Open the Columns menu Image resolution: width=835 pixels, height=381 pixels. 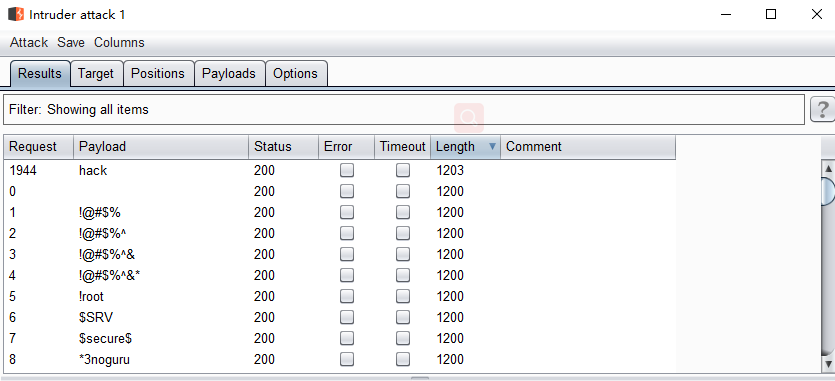click(119, 43)
